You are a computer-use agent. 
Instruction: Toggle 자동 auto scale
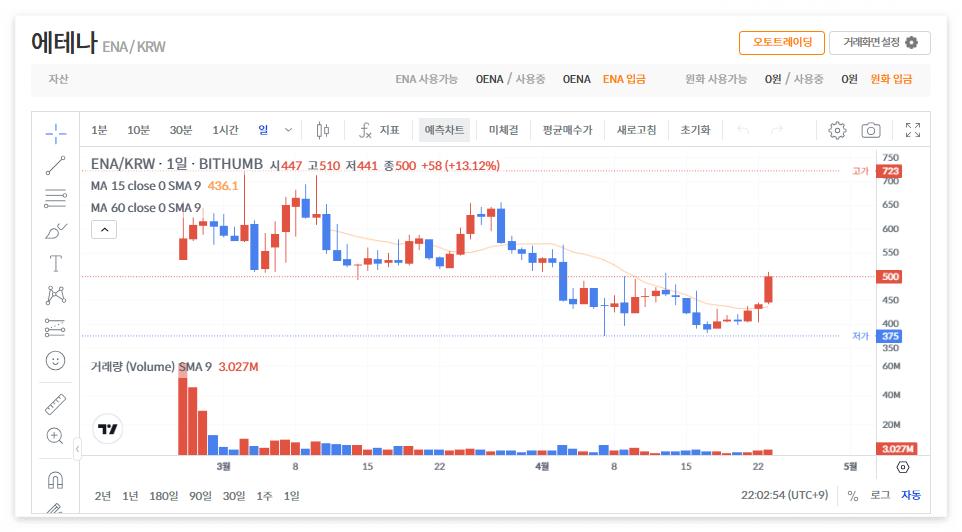911,495
